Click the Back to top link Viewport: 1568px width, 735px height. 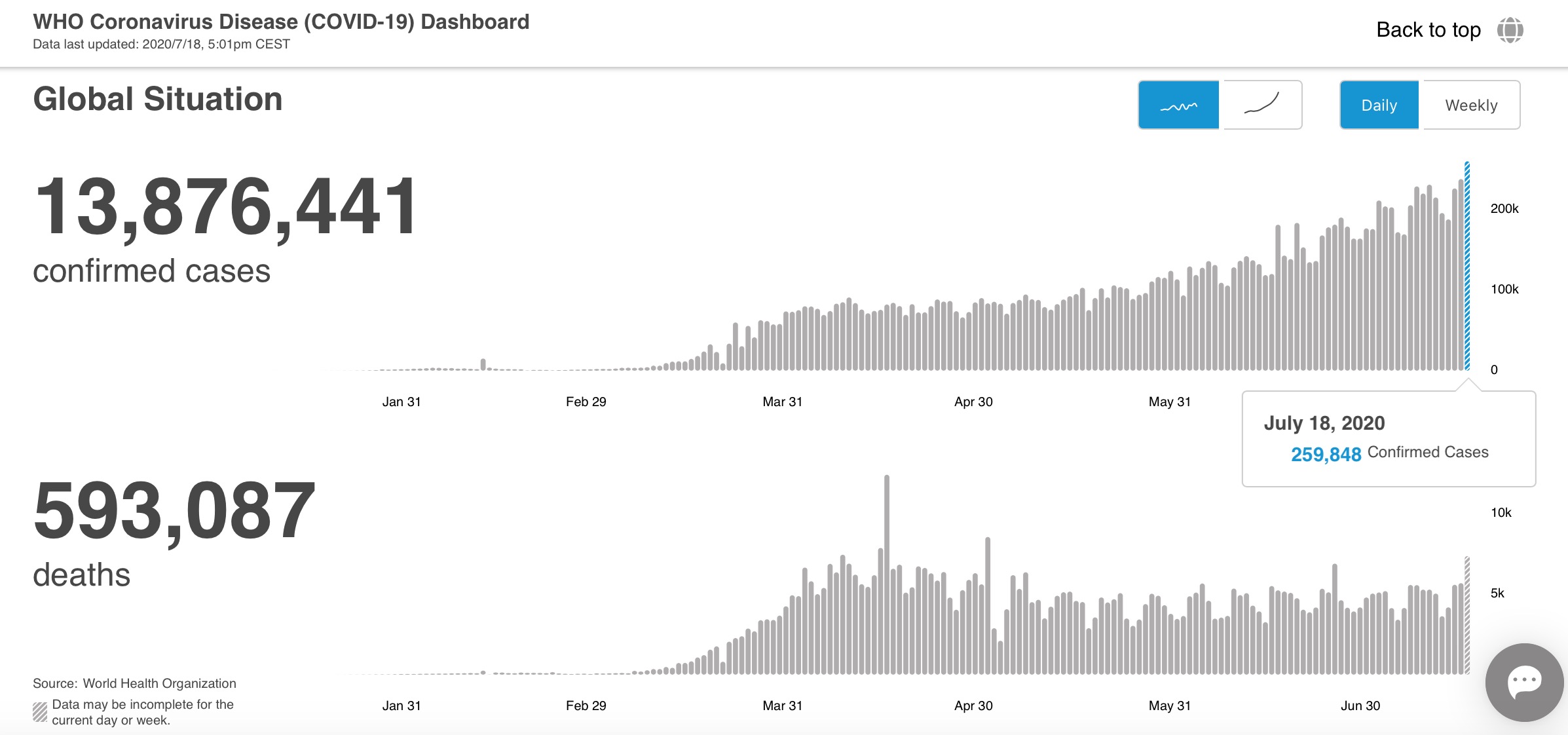(x=1428, y=30)
